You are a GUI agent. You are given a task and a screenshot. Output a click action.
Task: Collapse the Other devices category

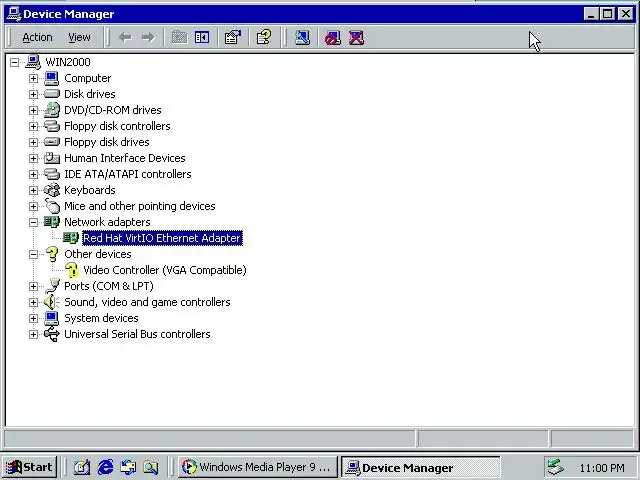[x=33, y=254]
